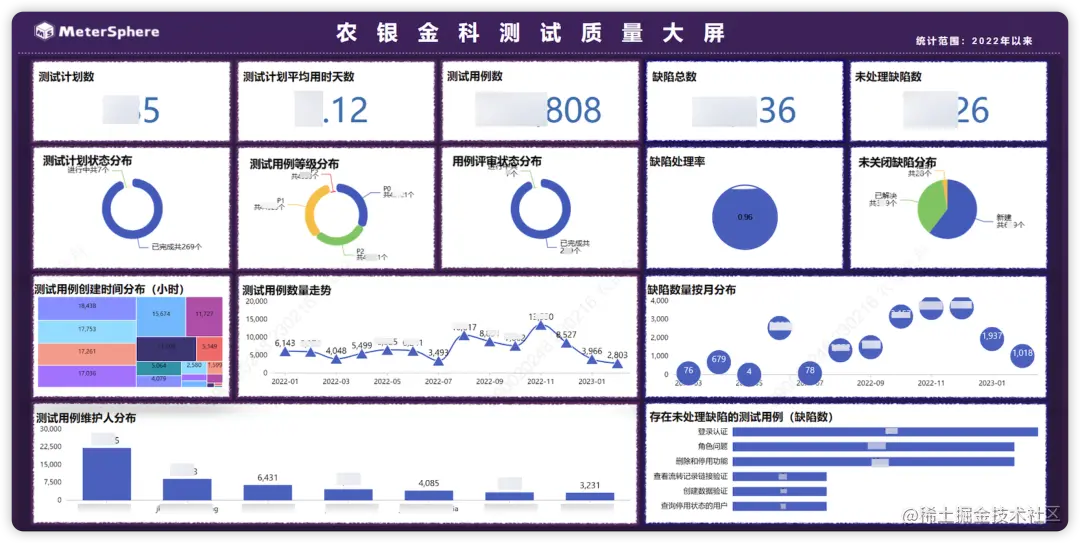Viewport: 1080px width, 543px height.
Task: Select the 未处理缺陷数 card title
Action: [x=888, y=76]
